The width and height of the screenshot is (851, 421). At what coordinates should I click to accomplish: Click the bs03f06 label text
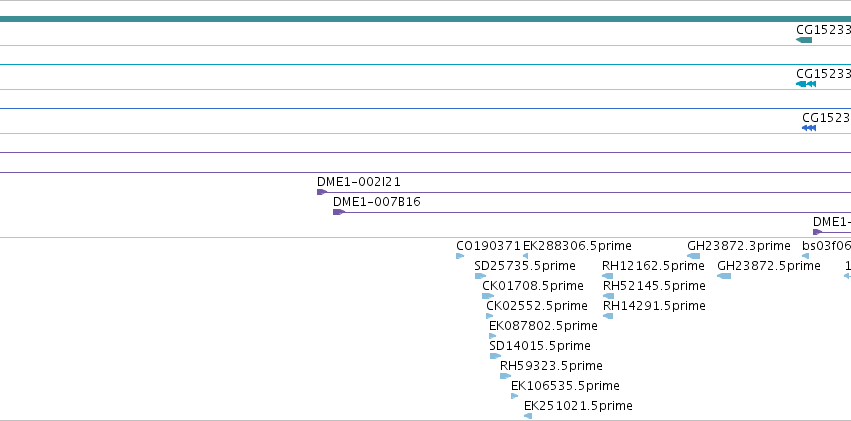pyautogui.click(x=827, y=246)
